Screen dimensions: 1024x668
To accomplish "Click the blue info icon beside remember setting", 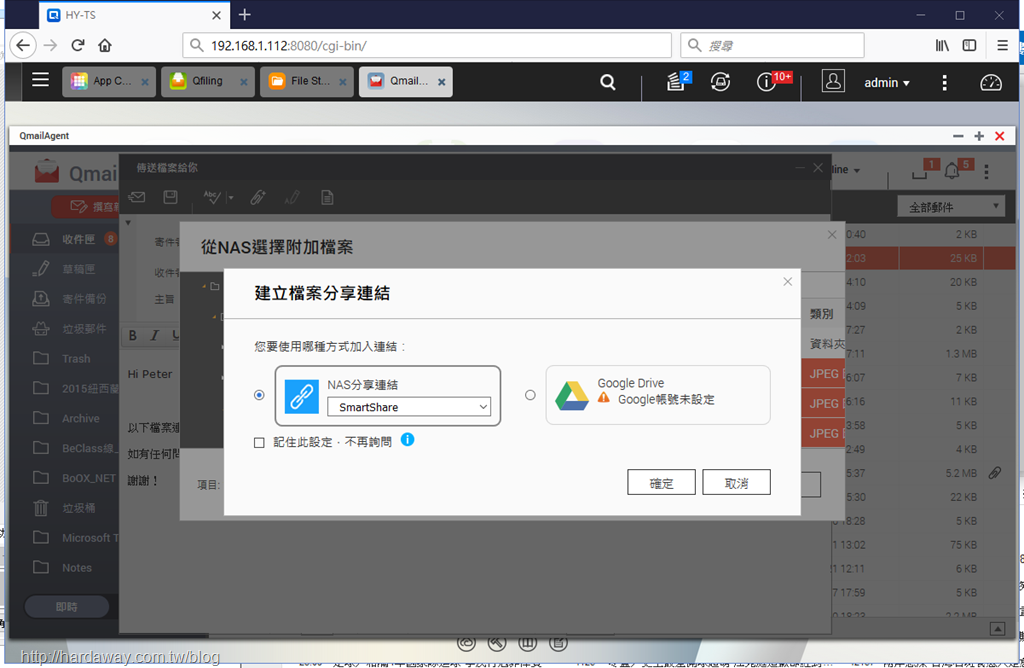I will (x=408, y=439).
